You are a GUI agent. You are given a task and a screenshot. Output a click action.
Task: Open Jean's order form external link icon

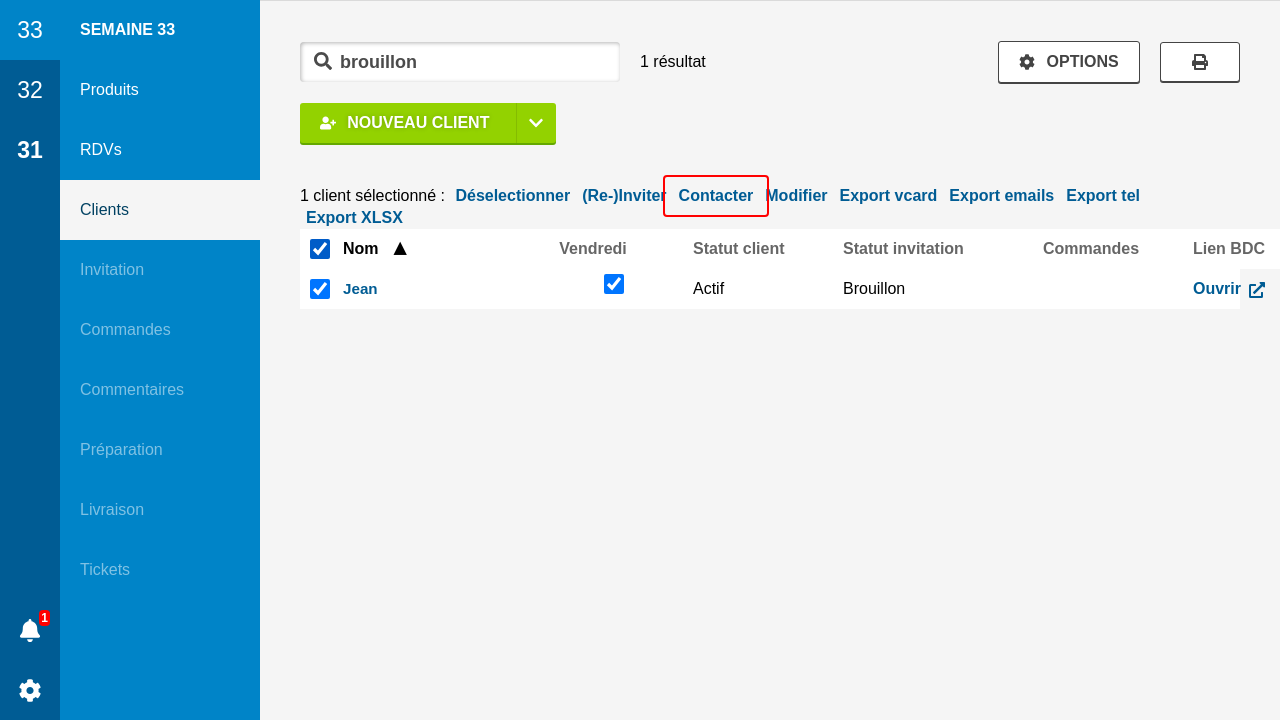[1257, 290]
